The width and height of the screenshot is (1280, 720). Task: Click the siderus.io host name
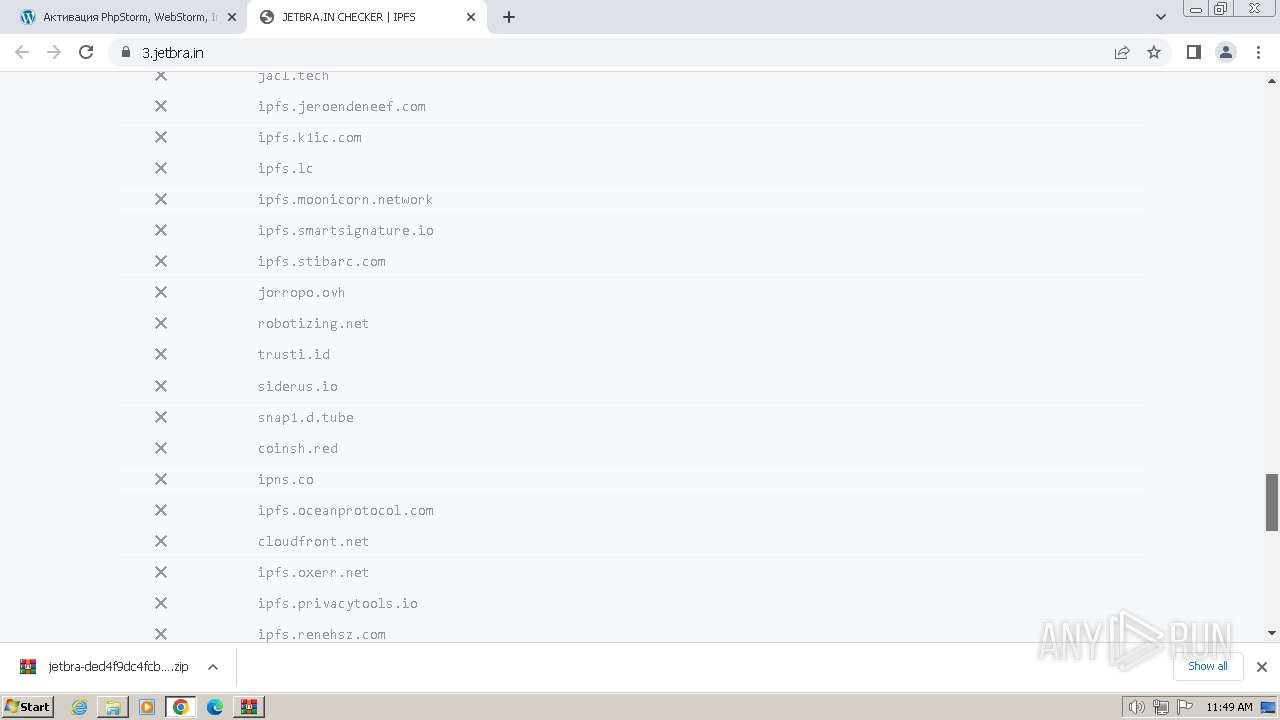click(x=297, y=386)
